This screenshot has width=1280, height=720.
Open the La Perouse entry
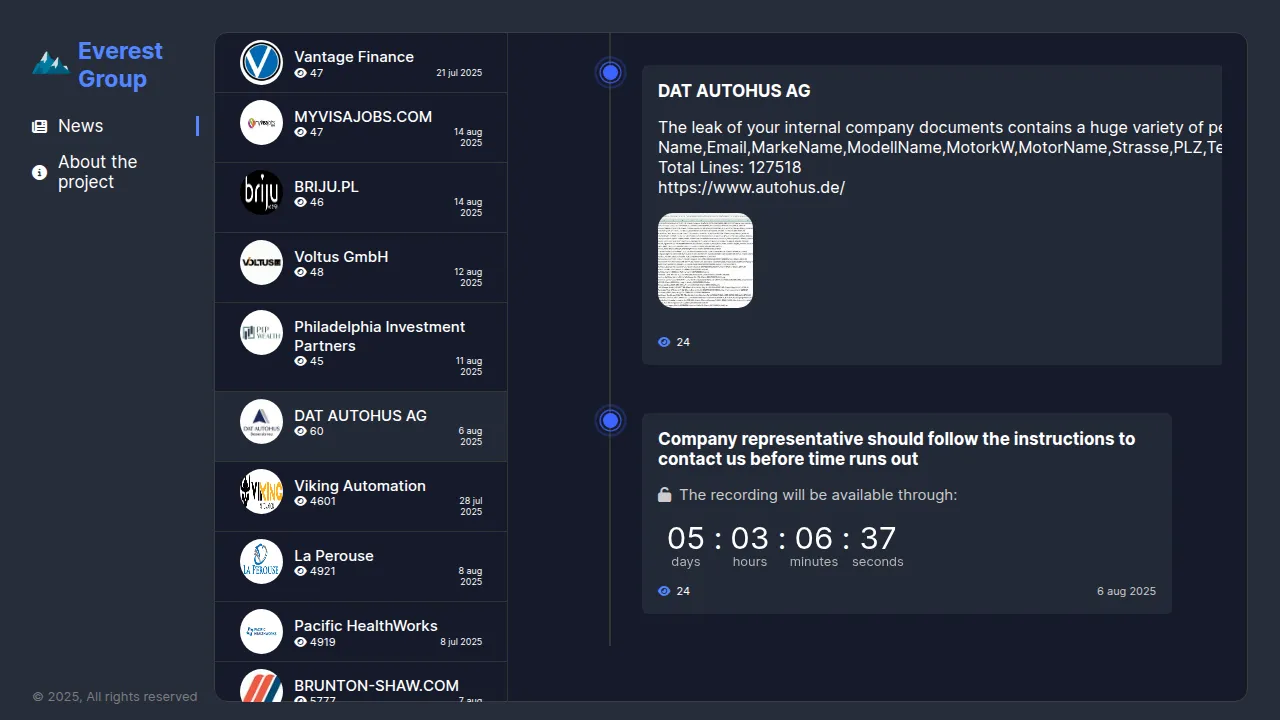coord(334,556)
